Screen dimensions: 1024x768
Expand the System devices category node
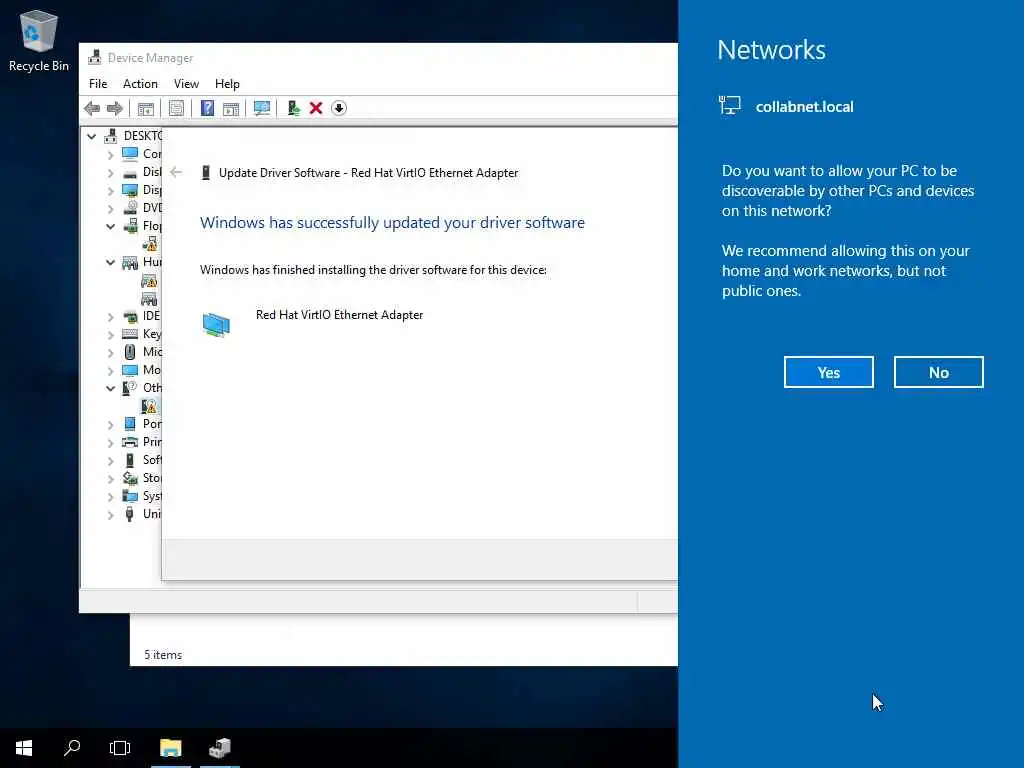coord(110,497)
